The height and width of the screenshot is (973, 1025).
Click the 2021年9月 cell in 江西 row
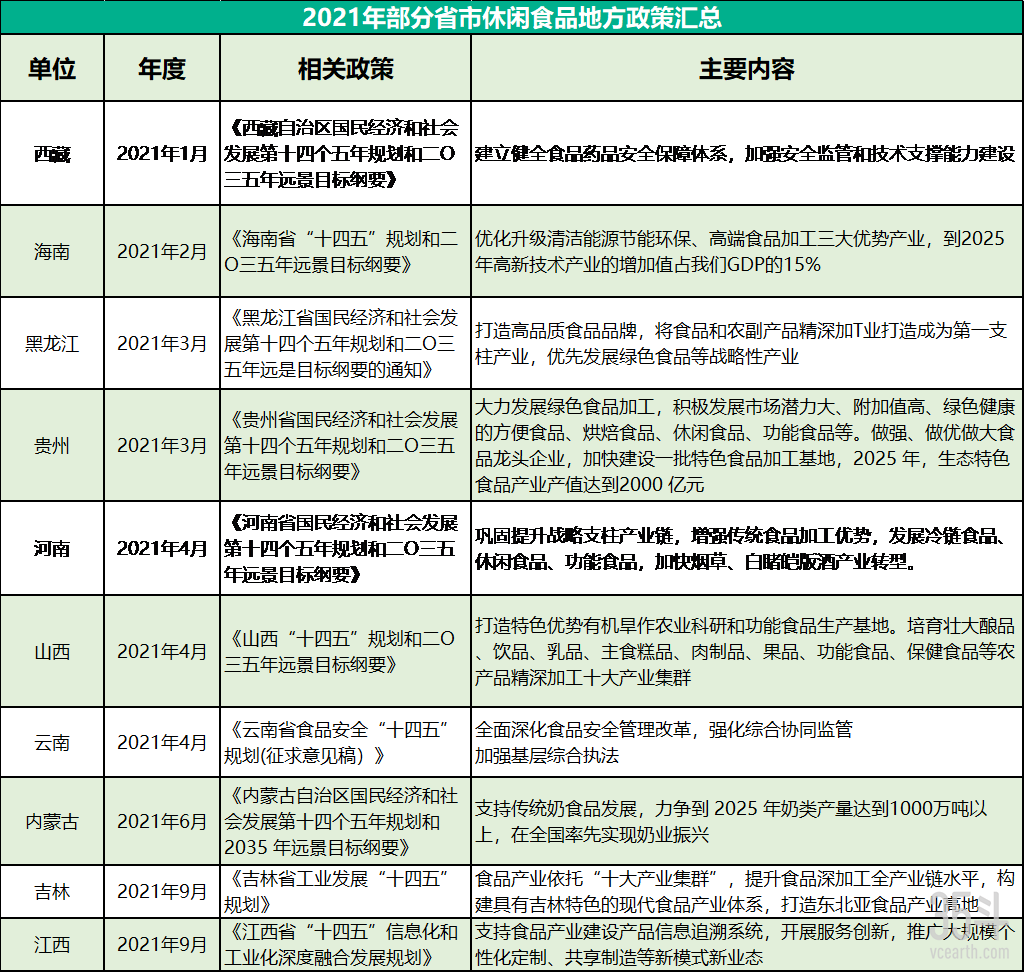coord(162,944)
